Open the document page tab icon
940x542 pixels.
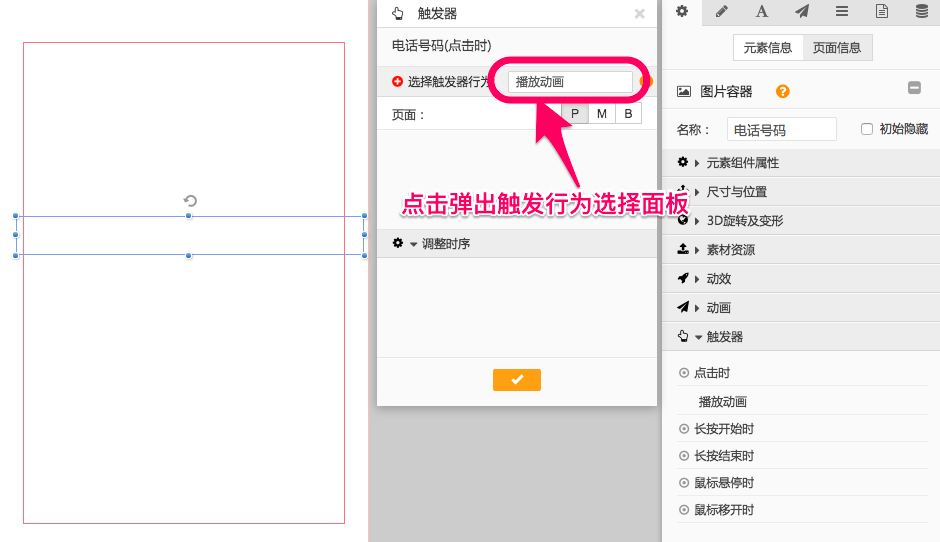(x=882, y=11)
